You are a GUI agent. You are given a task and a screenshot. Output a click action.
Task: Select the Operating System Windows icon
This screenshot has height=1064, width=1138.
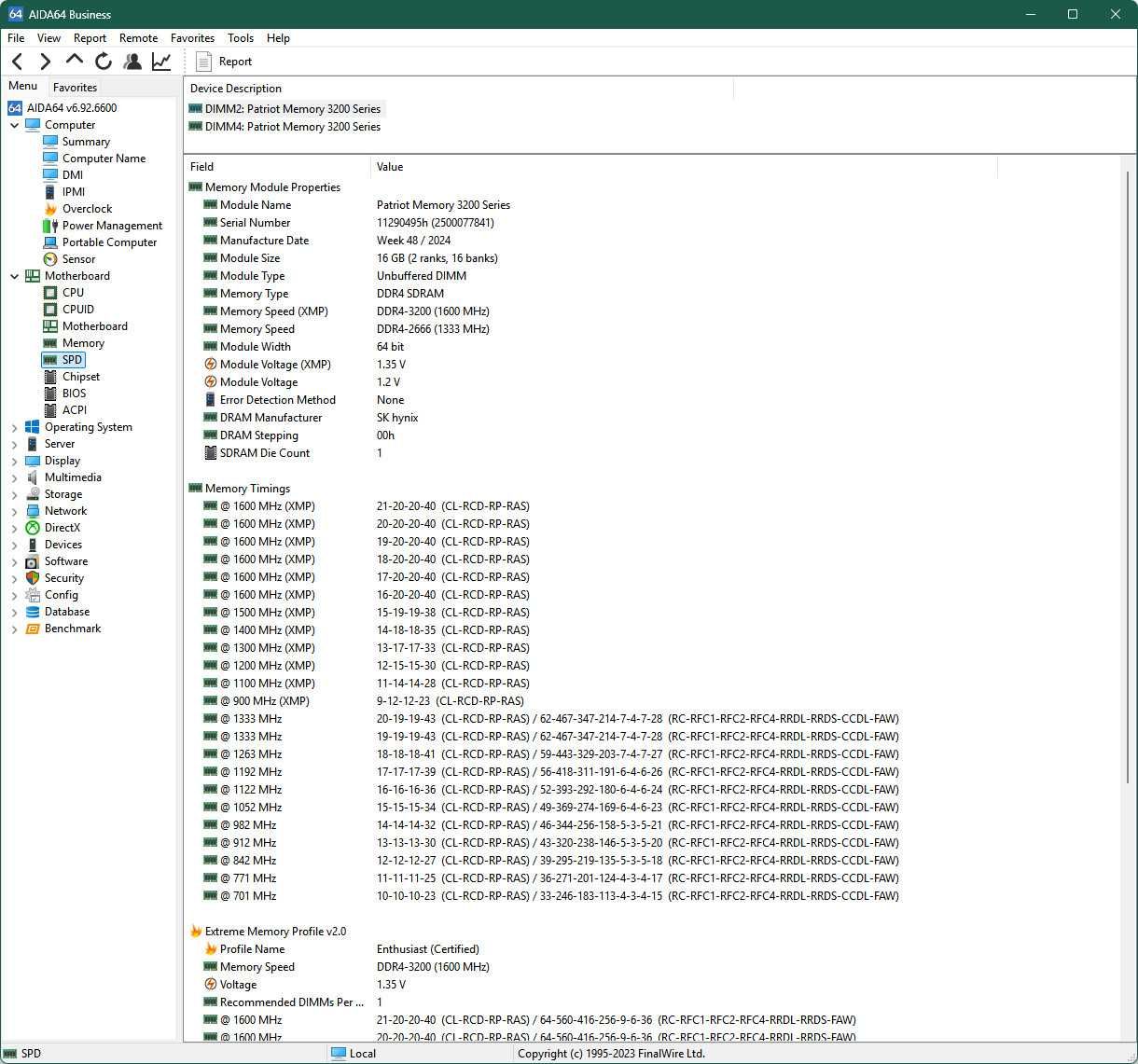click(33, 427)
